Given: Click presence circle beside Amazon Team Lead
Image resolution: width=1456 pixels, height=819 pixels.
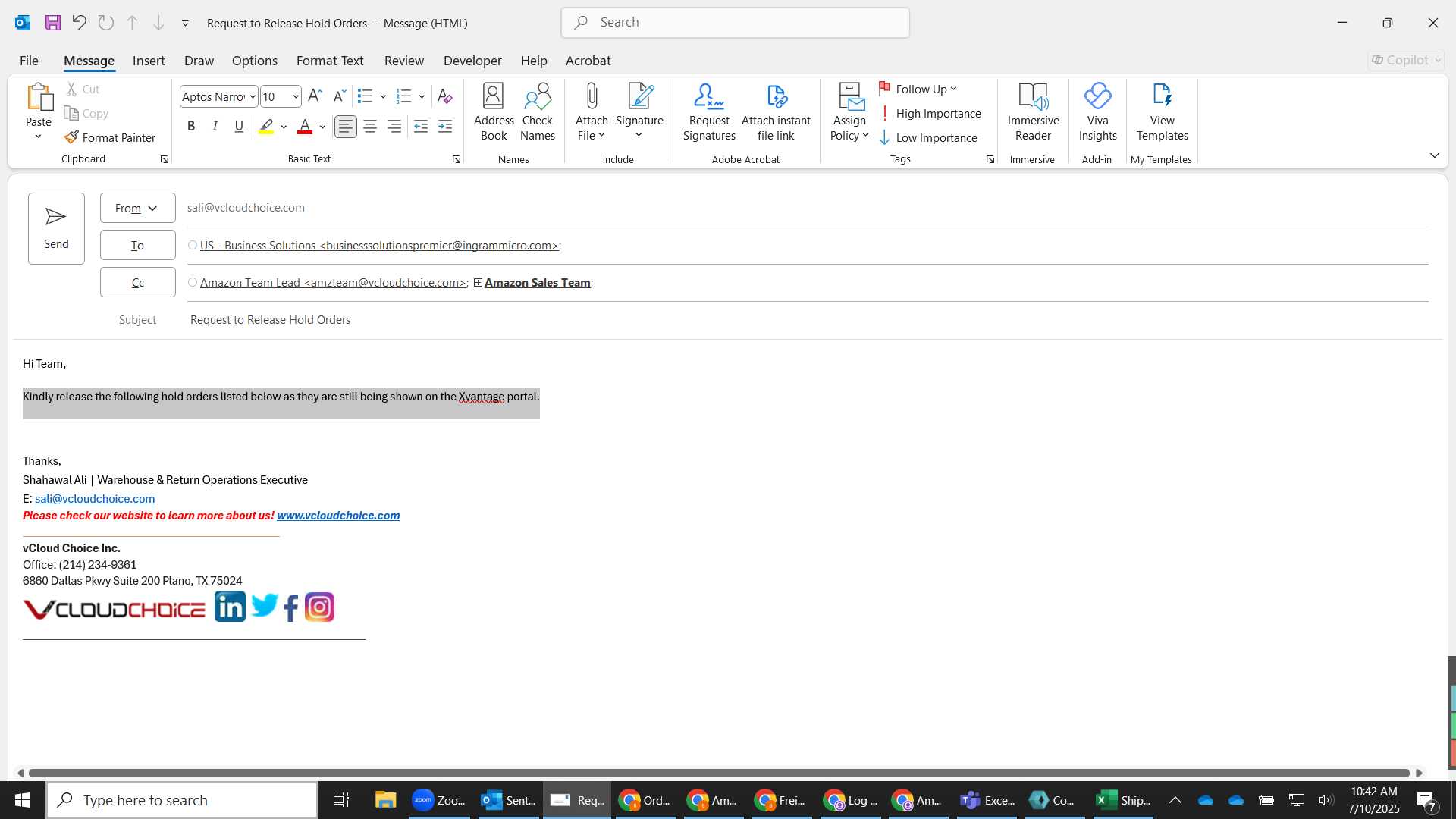Looking at the screenshot, I should pos(193,282).
